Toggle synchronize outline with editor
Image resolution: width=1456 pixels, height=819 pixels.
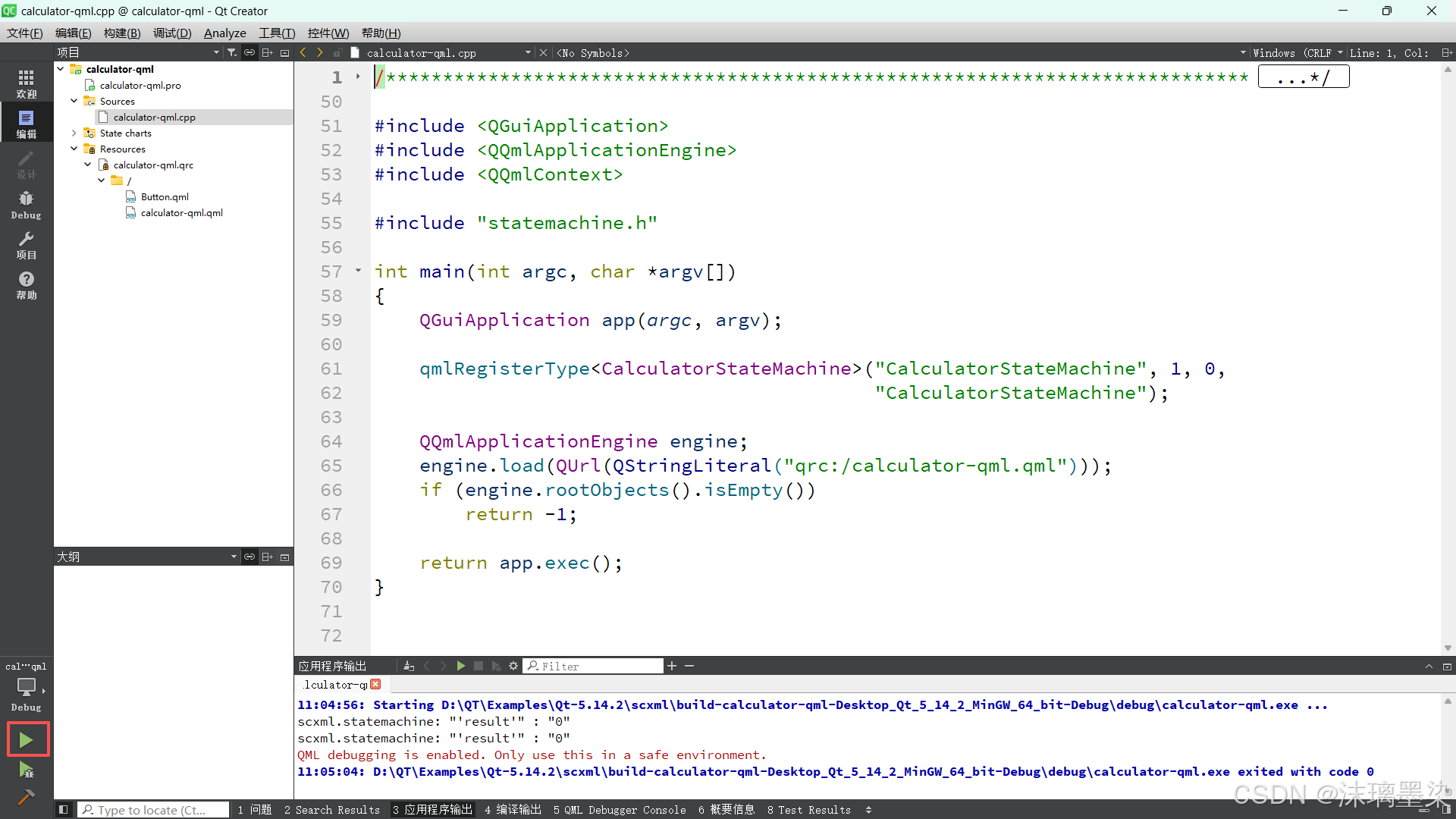coord(249,557)
